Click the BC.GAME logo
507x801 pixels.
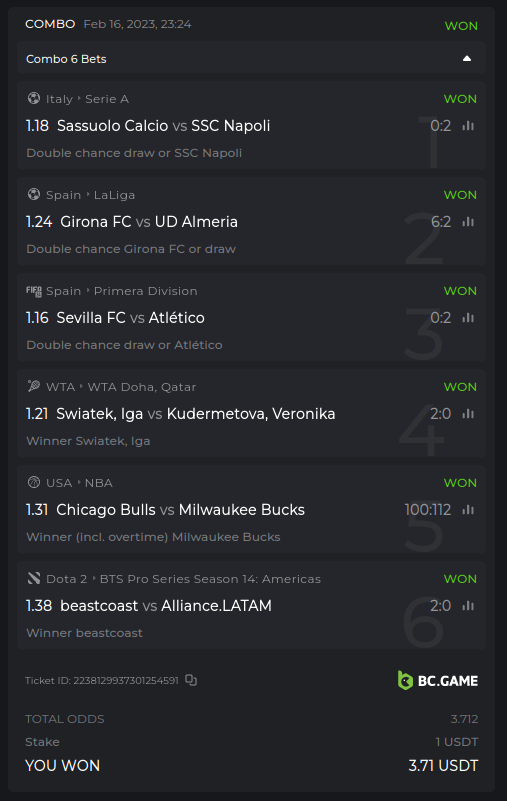click(438, 680)
